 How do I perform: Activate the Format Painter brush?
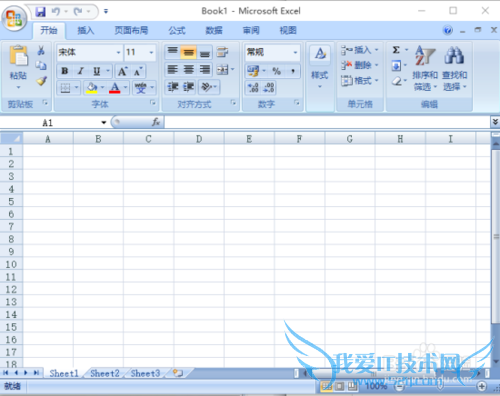coord(41,80)
